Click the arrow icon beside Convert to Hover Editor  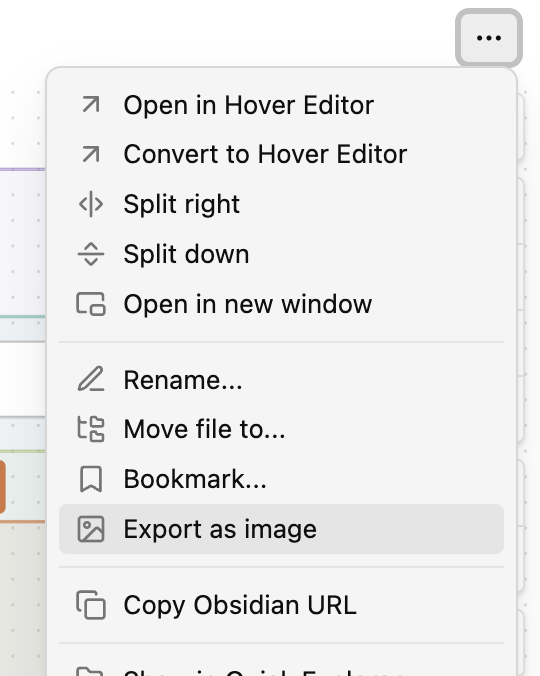pyautogui.click(x=91, y=154)
